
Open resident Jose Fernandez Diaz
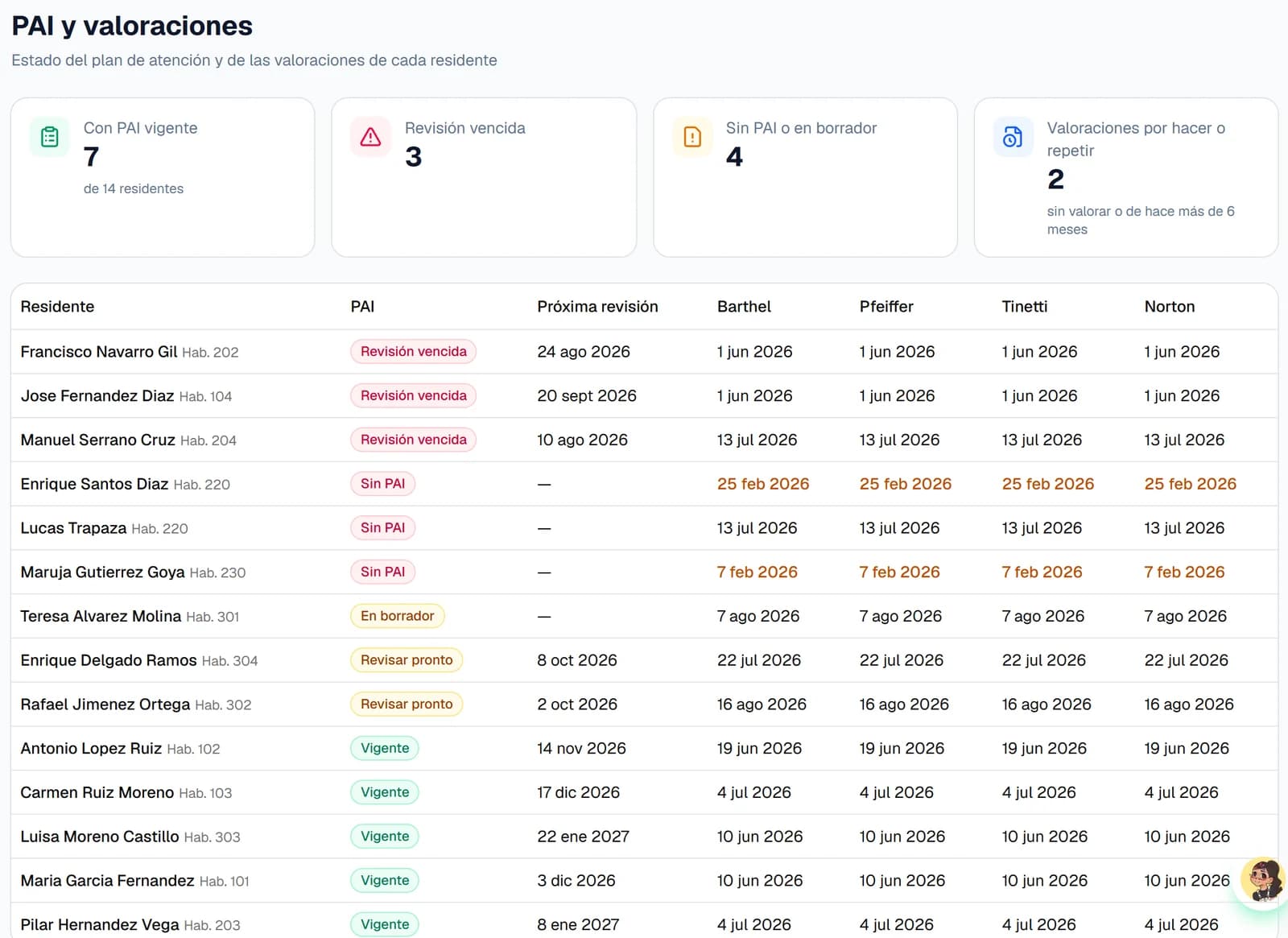(x=97, y=396)
